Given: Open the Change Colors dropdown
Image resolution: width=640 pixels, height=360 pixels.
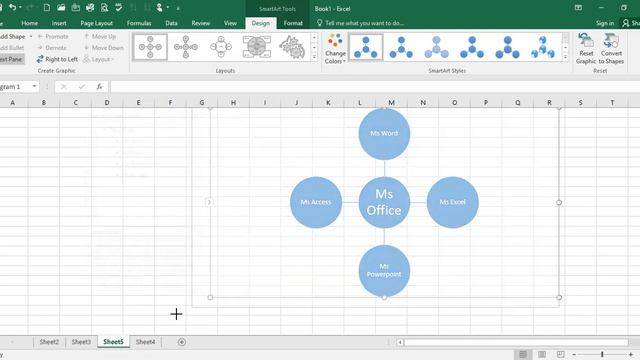Looking at the screenshot, I should [335, 49].
